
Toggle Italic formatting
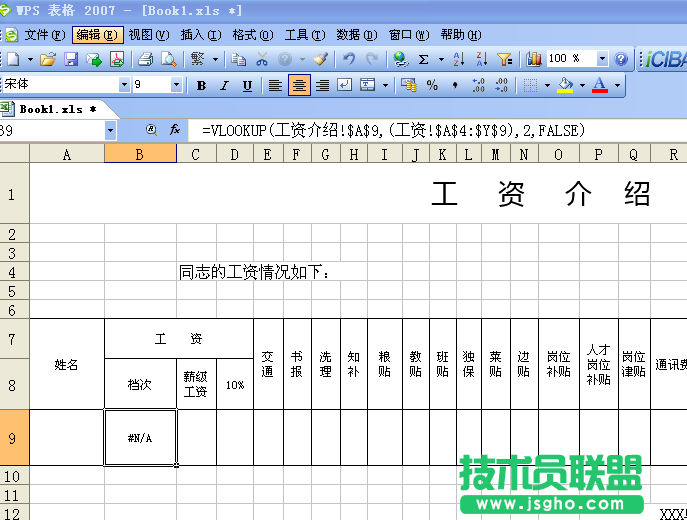(x=224, y=85)
